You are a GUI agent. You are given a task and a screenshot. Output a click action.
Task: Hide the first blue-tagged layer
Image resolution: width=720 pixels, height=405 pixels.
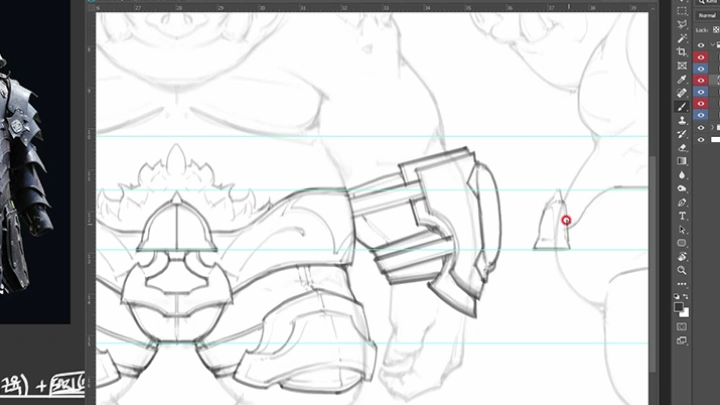tap(701, 69)
